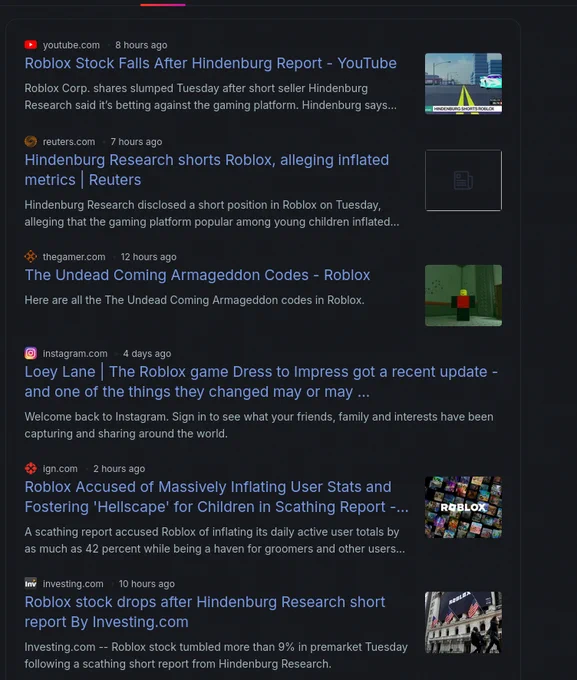Image resolution: width=577 pixels, height=680 pixels.
Task: Click the '10 hours ago' timestamp
Action: pos(147,584)
